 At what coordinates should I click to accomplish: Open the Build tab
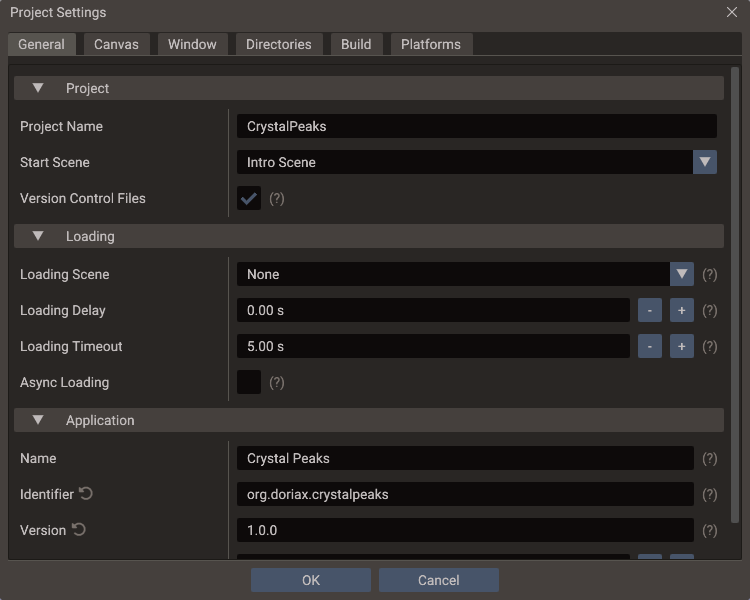[x=356, y=44]
